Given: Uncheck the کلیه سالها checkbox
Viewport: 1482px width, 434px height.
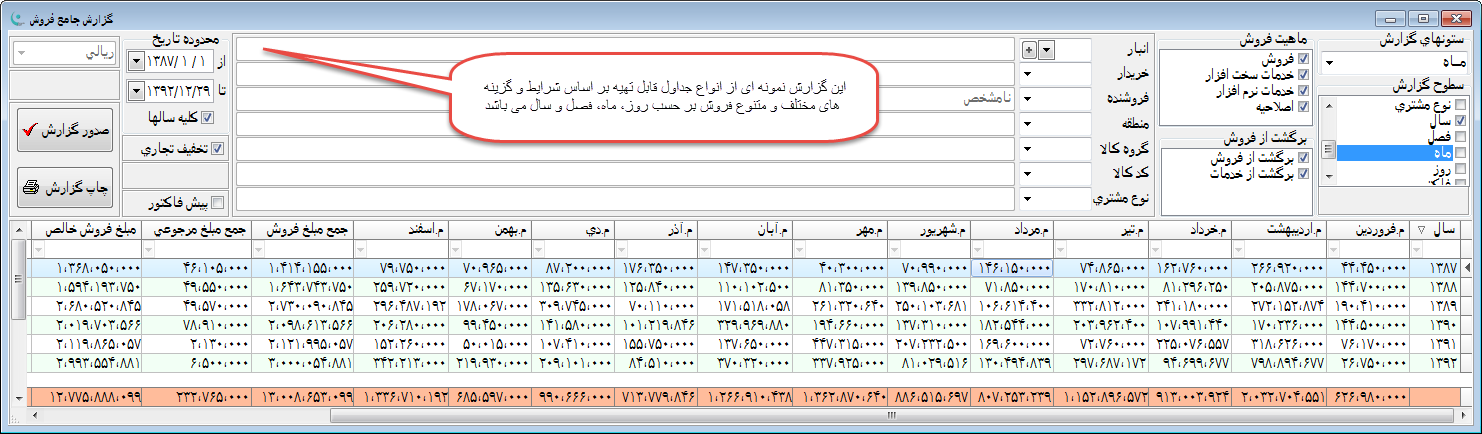Looking at the screenshot, I should tap(208, 117).
